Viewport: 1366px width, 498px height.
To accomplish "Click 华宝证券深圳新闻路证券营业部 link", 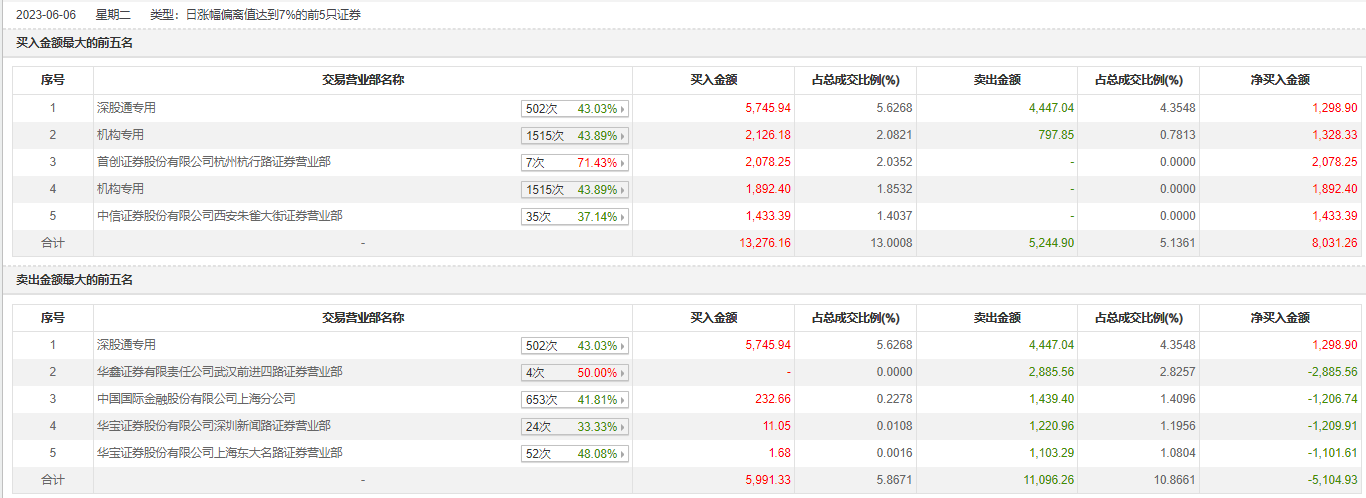I will (x=213, y=426).
